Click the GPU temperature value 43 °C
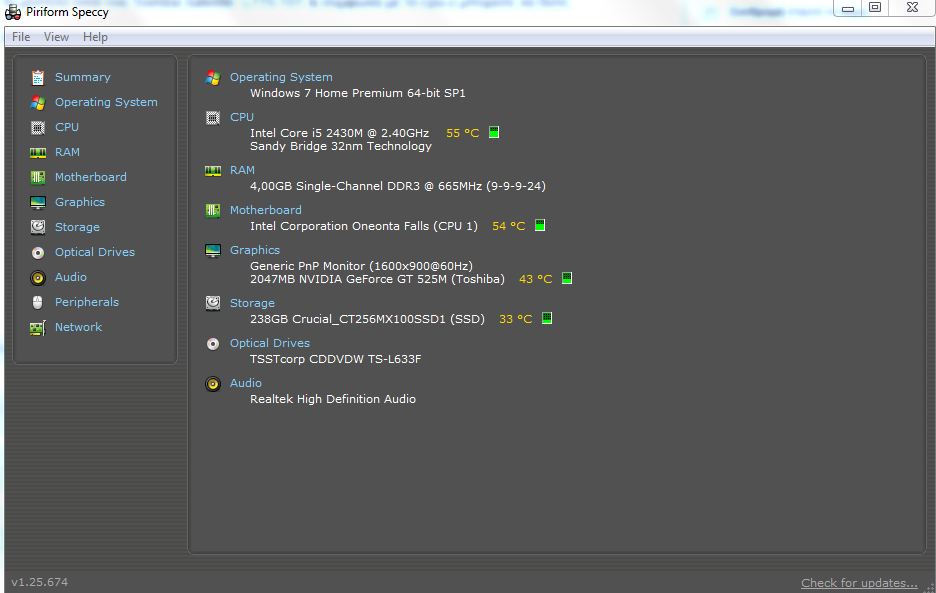This screenshot has width=936, height=593. (x=536, y=279)
